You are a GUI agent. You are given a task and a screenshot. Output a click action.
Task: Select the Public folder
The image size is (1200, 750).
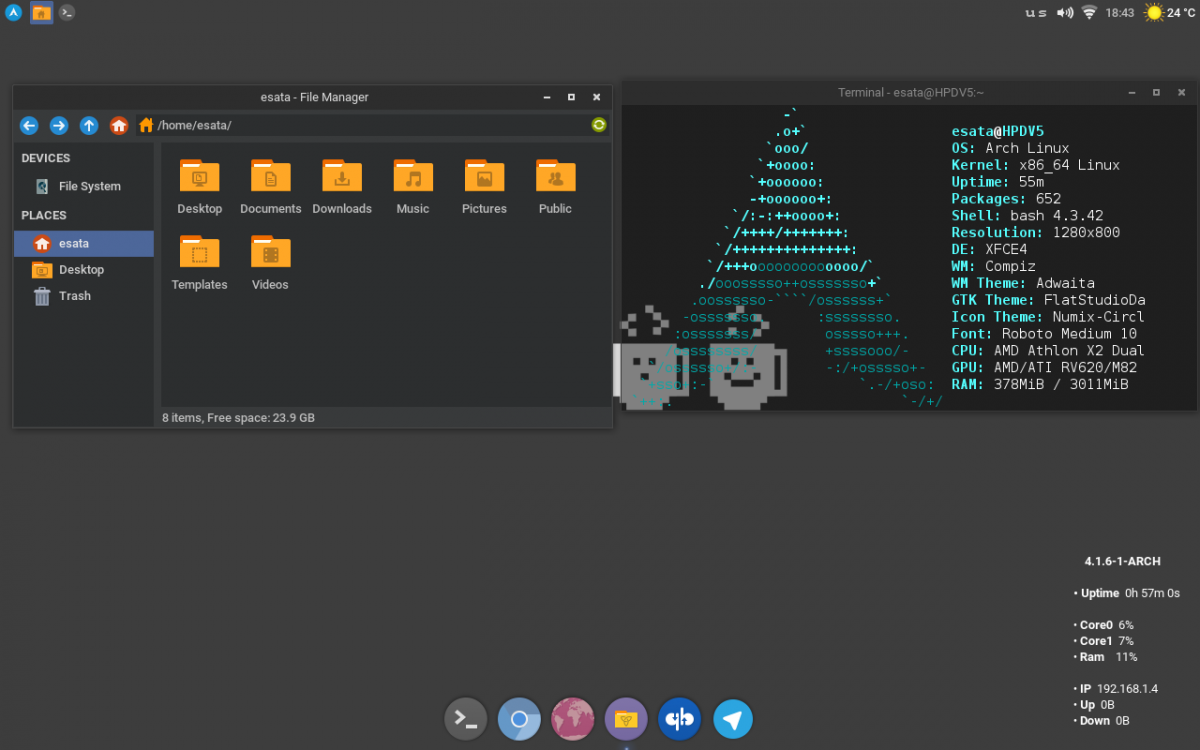pos(555,187)
